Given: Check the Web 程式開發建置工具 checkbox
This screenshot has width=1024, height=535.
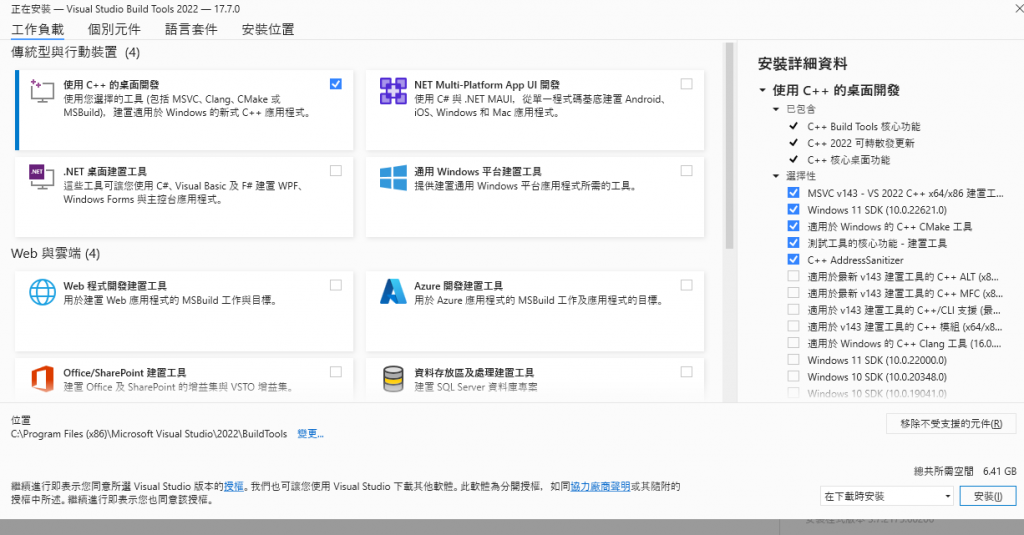Looking at the screenshot, I should click(336, 285).
